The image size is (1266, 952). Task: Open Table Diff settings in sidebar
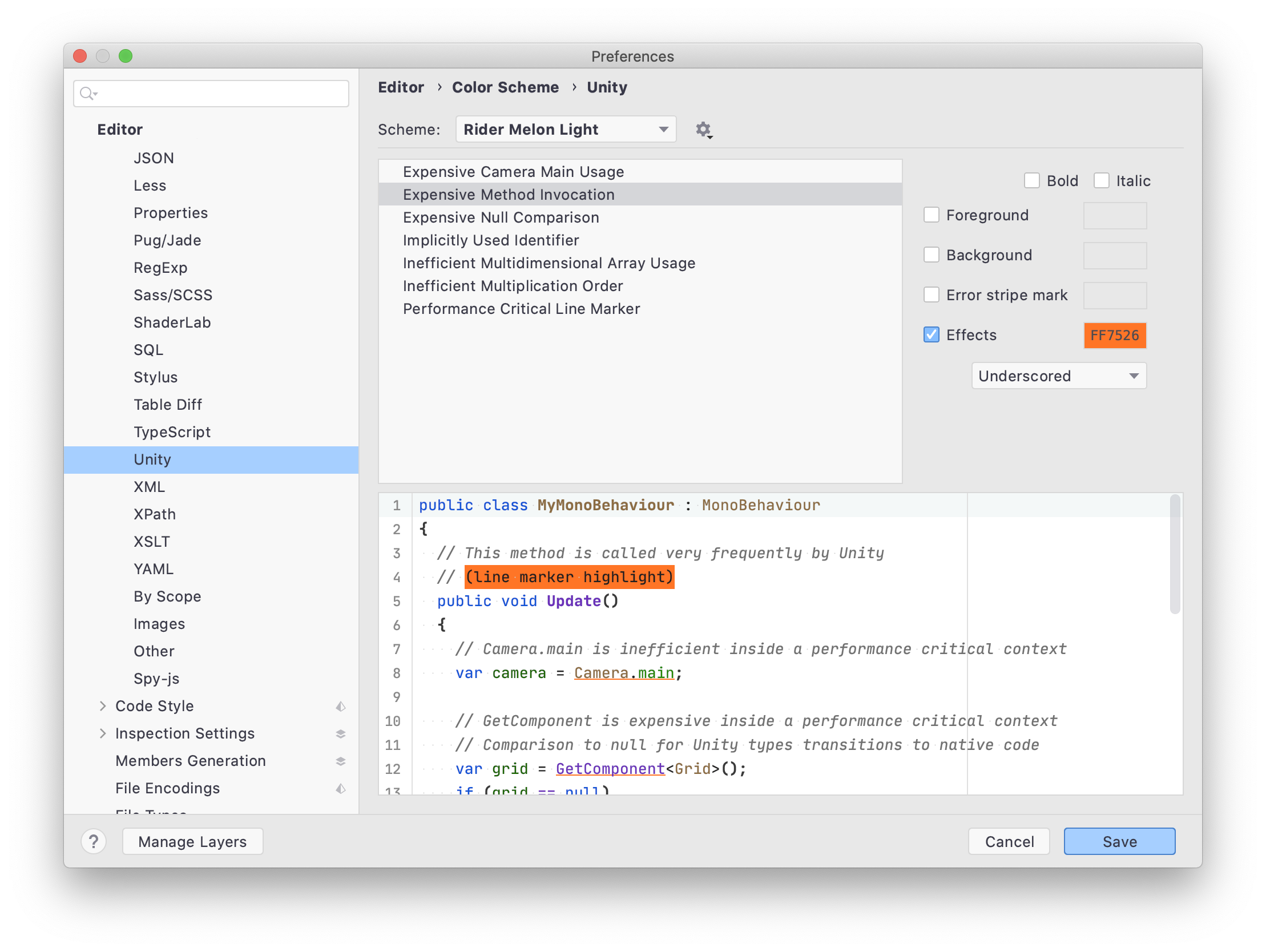(x=211, y=405)
